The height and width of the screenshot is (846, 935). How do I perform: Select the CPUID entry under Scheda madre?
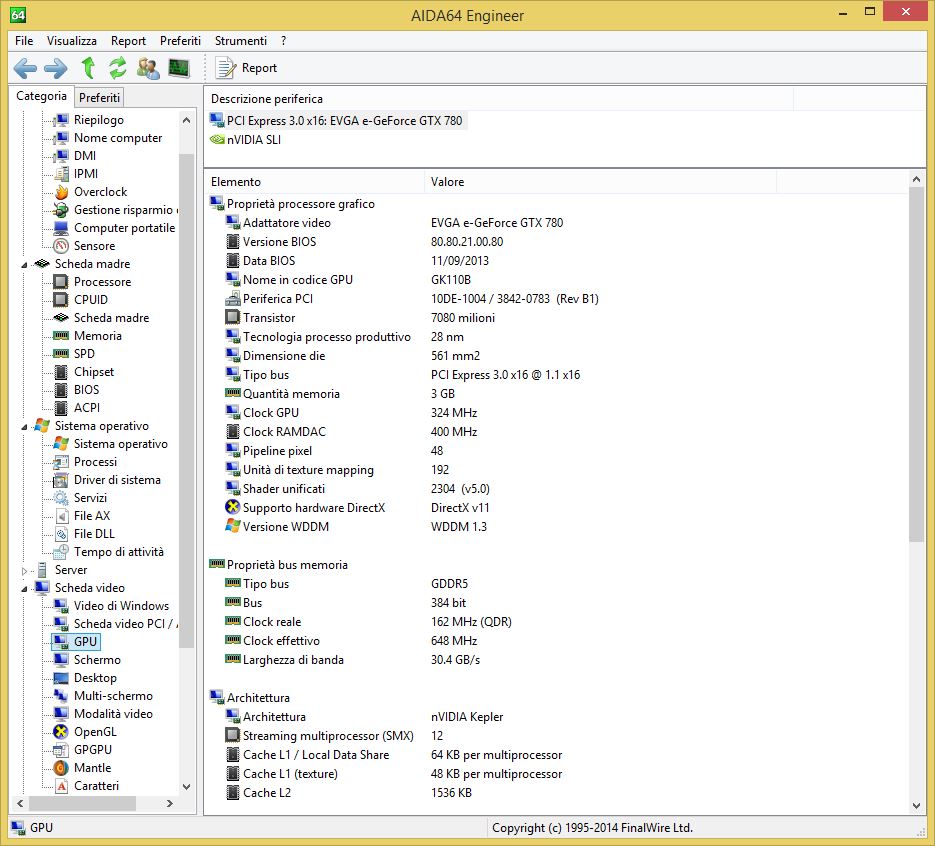(x=90, y=300)
